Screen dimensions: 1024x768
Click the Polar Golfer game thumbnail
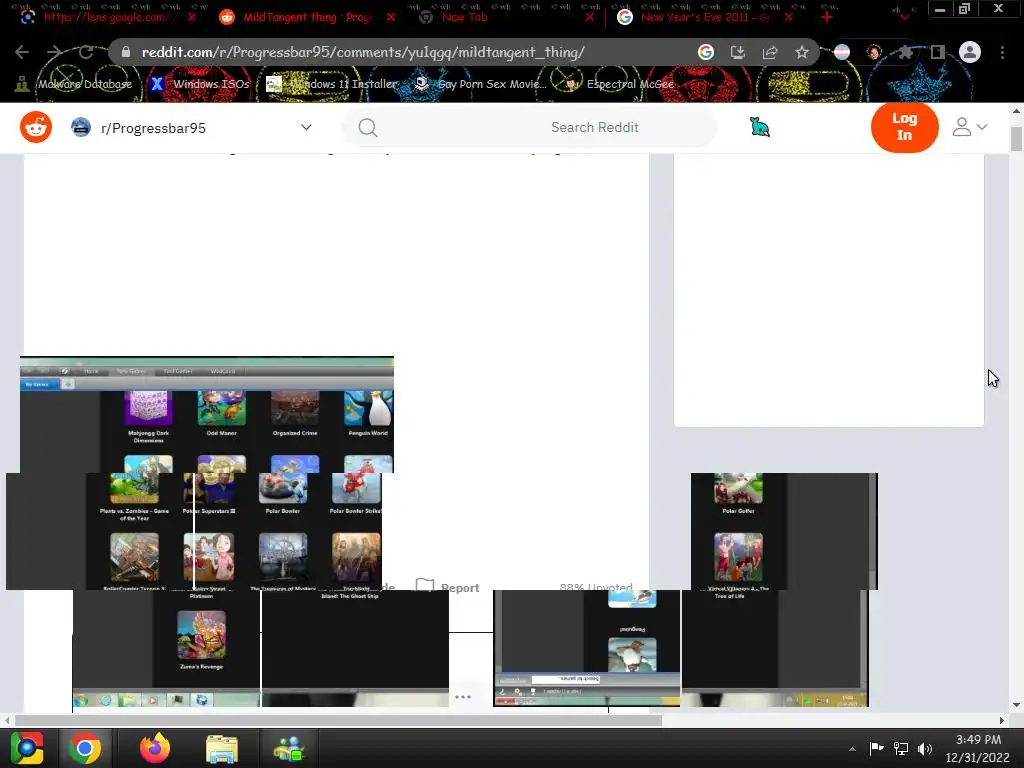(738, 488)
